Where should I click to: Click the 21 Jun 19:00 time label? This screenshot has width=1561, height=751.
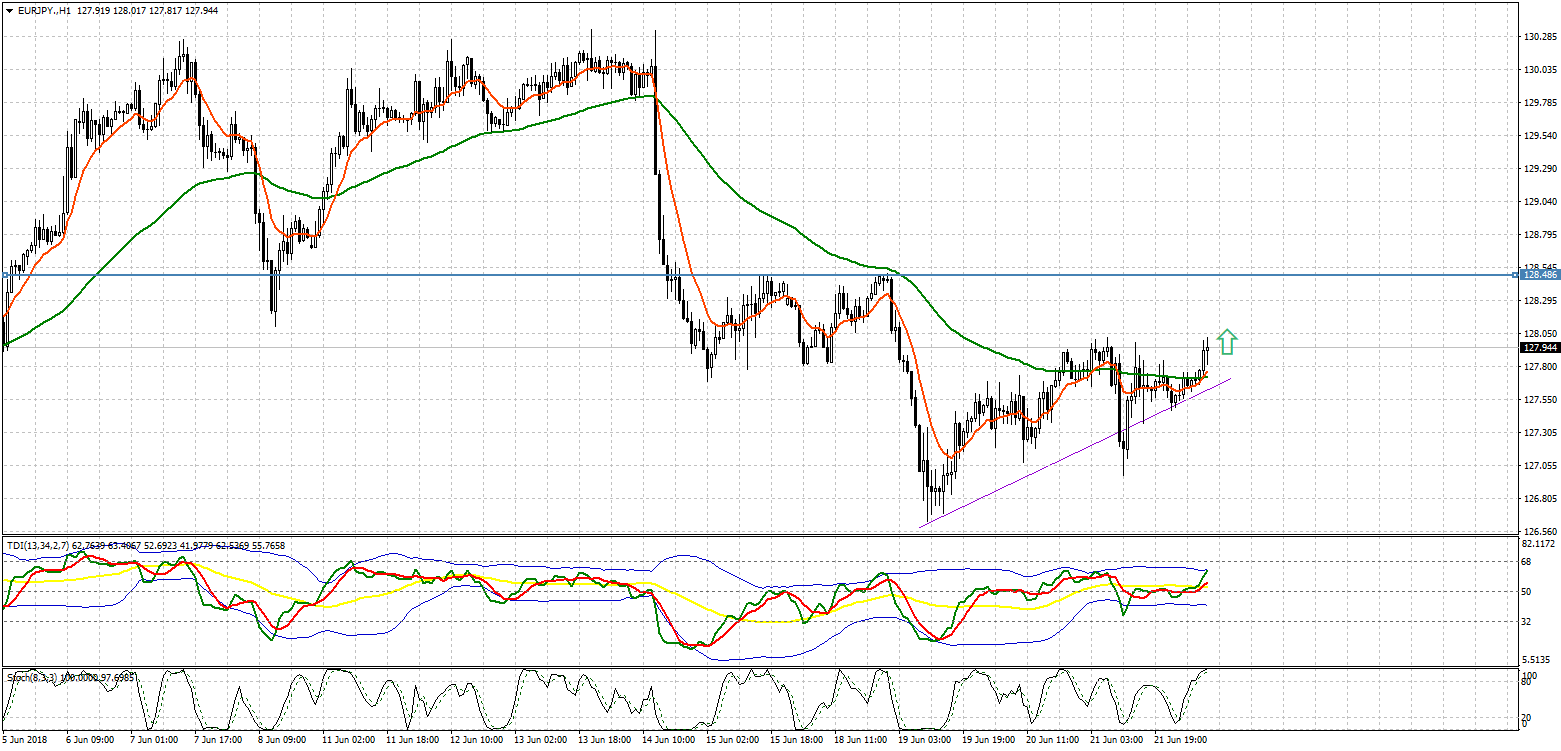[1181, 740]
